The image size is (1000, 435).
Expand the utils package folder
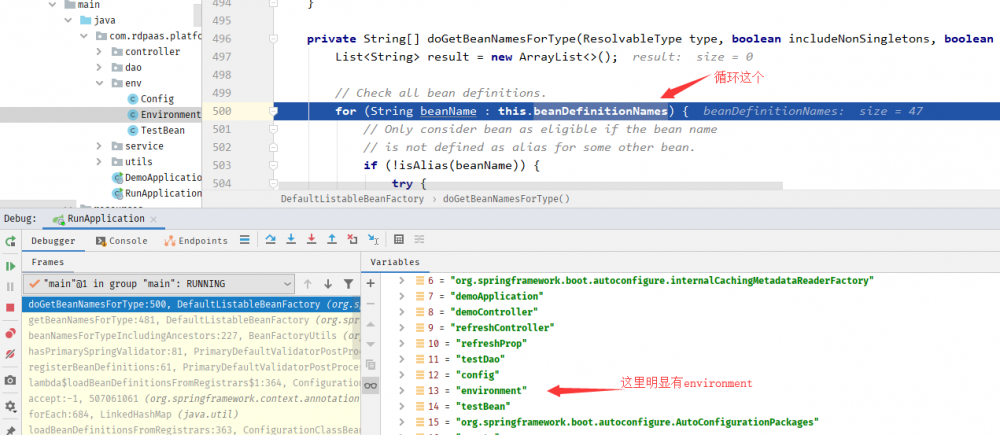point(99,161)
